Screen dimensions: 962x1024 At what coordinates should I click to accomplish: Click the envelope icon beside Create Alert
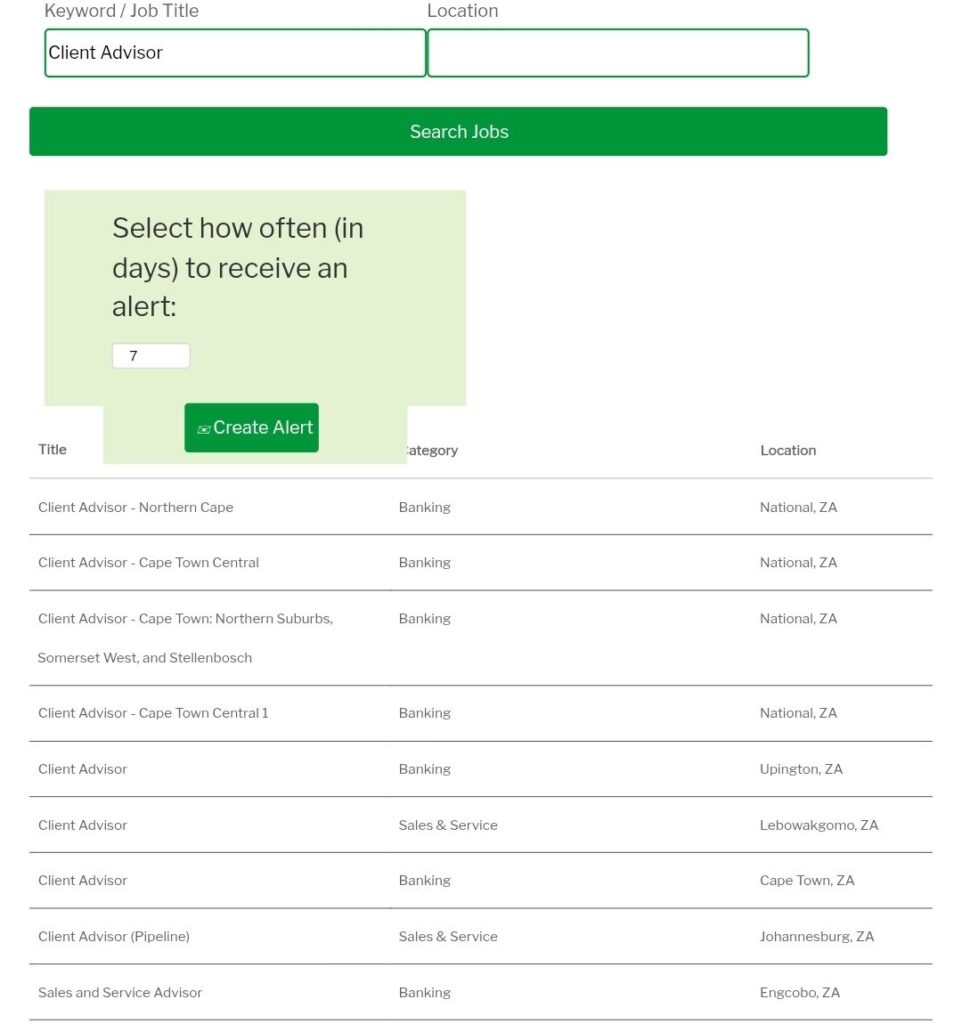point(204,429)
